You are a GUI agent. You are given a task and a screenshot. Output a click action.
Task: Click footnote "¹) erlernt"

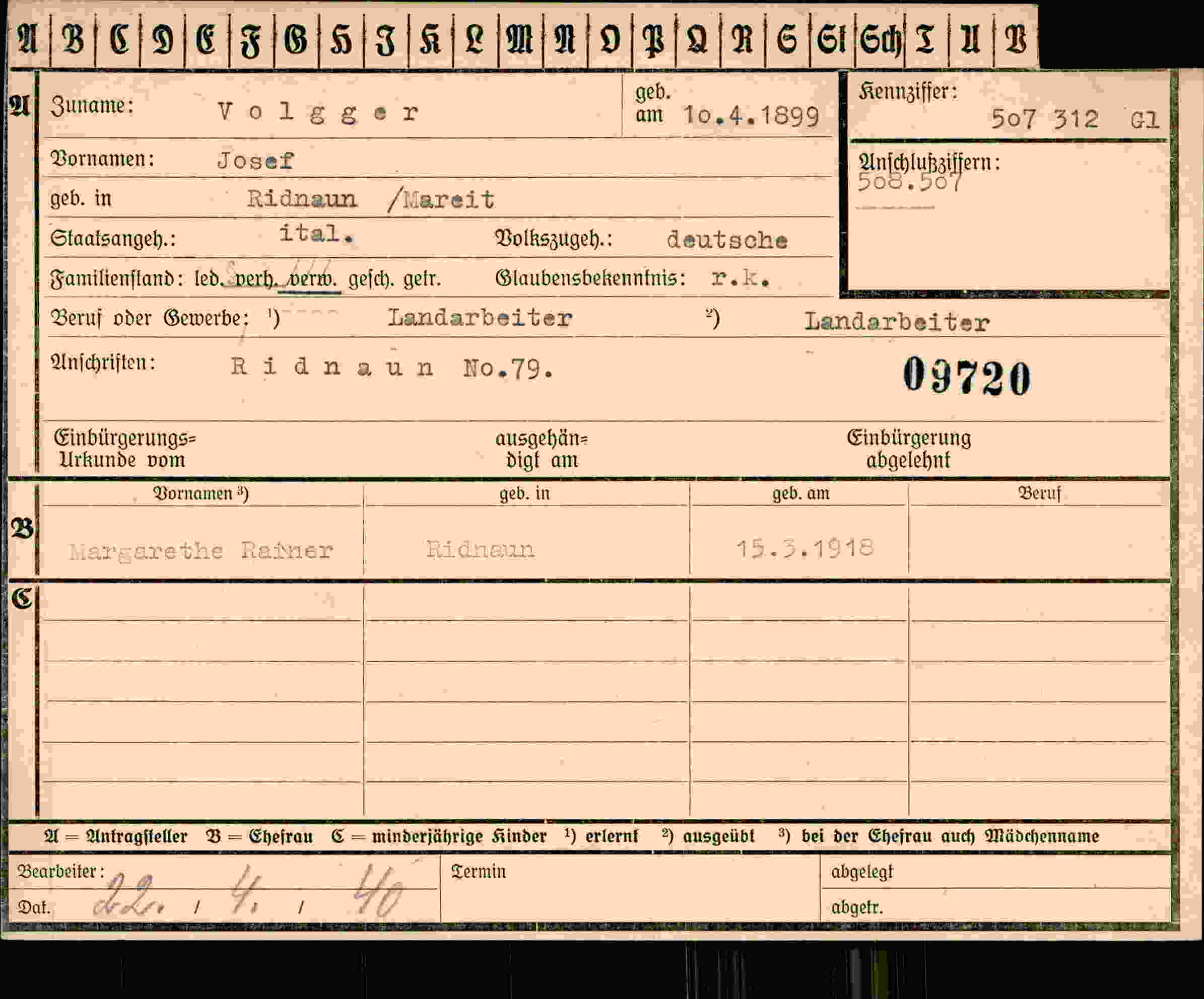(601, 836)
